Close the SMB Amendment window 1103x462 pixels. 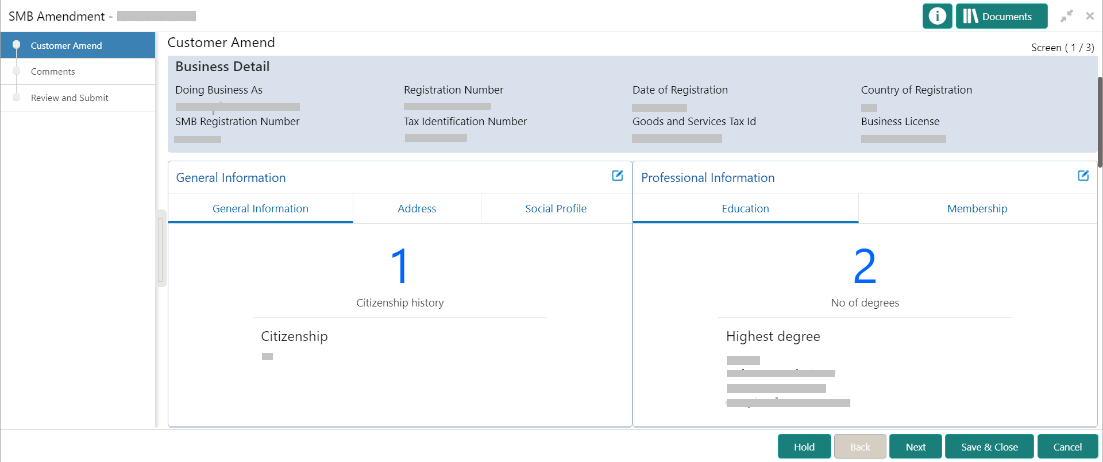tap(1090, 16)
